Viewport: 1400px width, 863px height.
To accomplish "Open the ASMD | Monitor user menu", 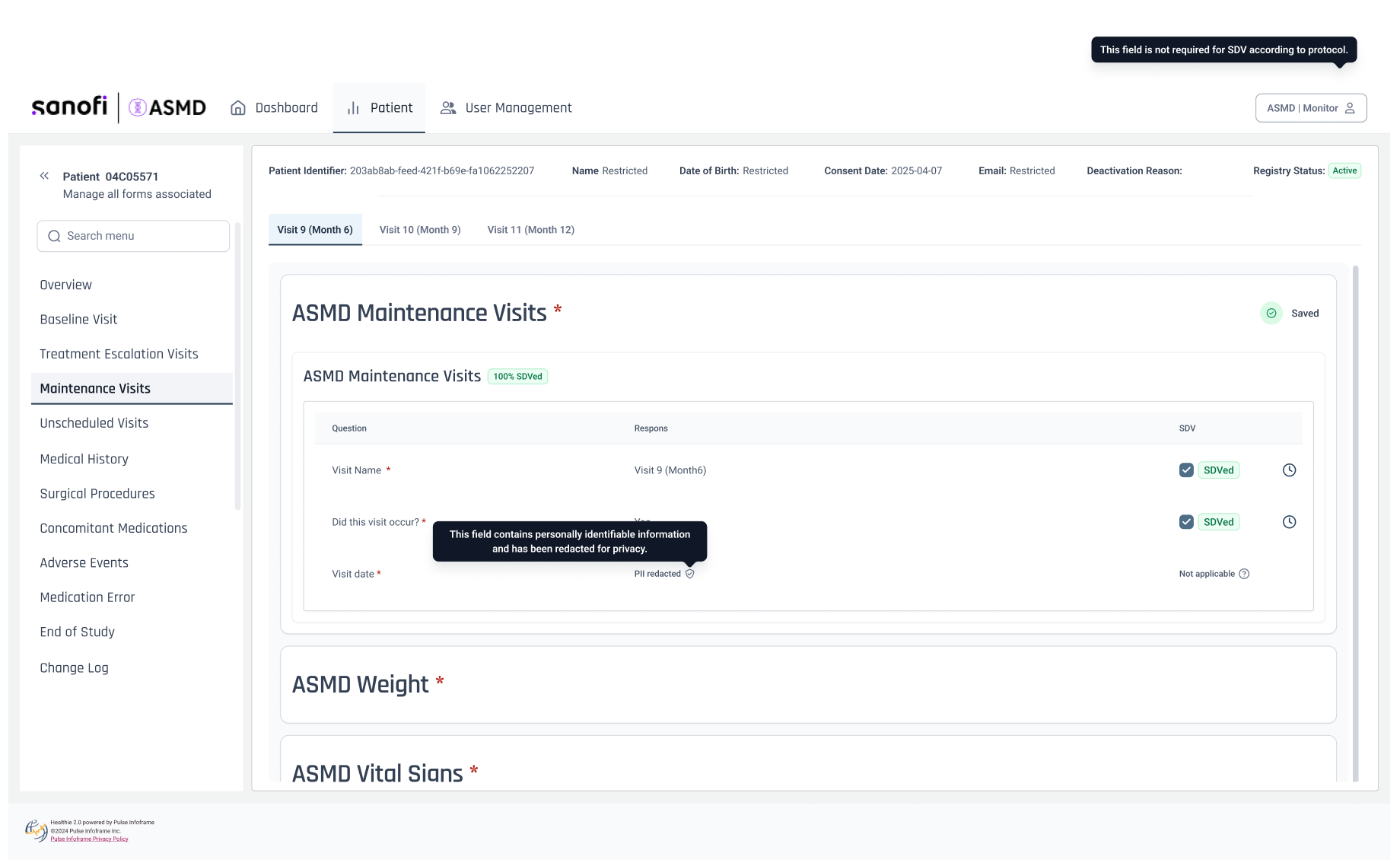I will point(1310,108).
